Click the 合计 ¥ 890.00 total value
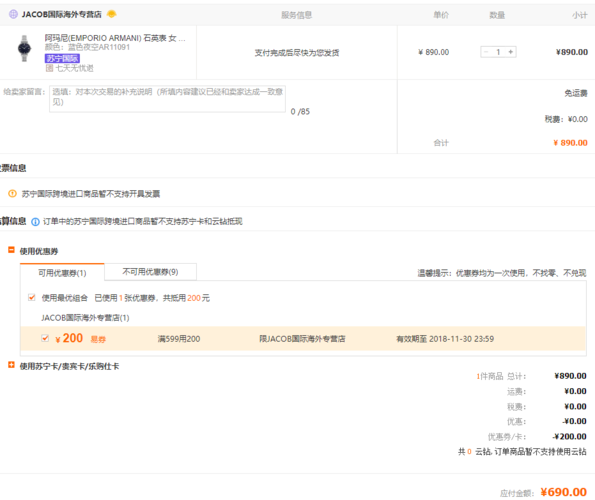 point(570,143)
